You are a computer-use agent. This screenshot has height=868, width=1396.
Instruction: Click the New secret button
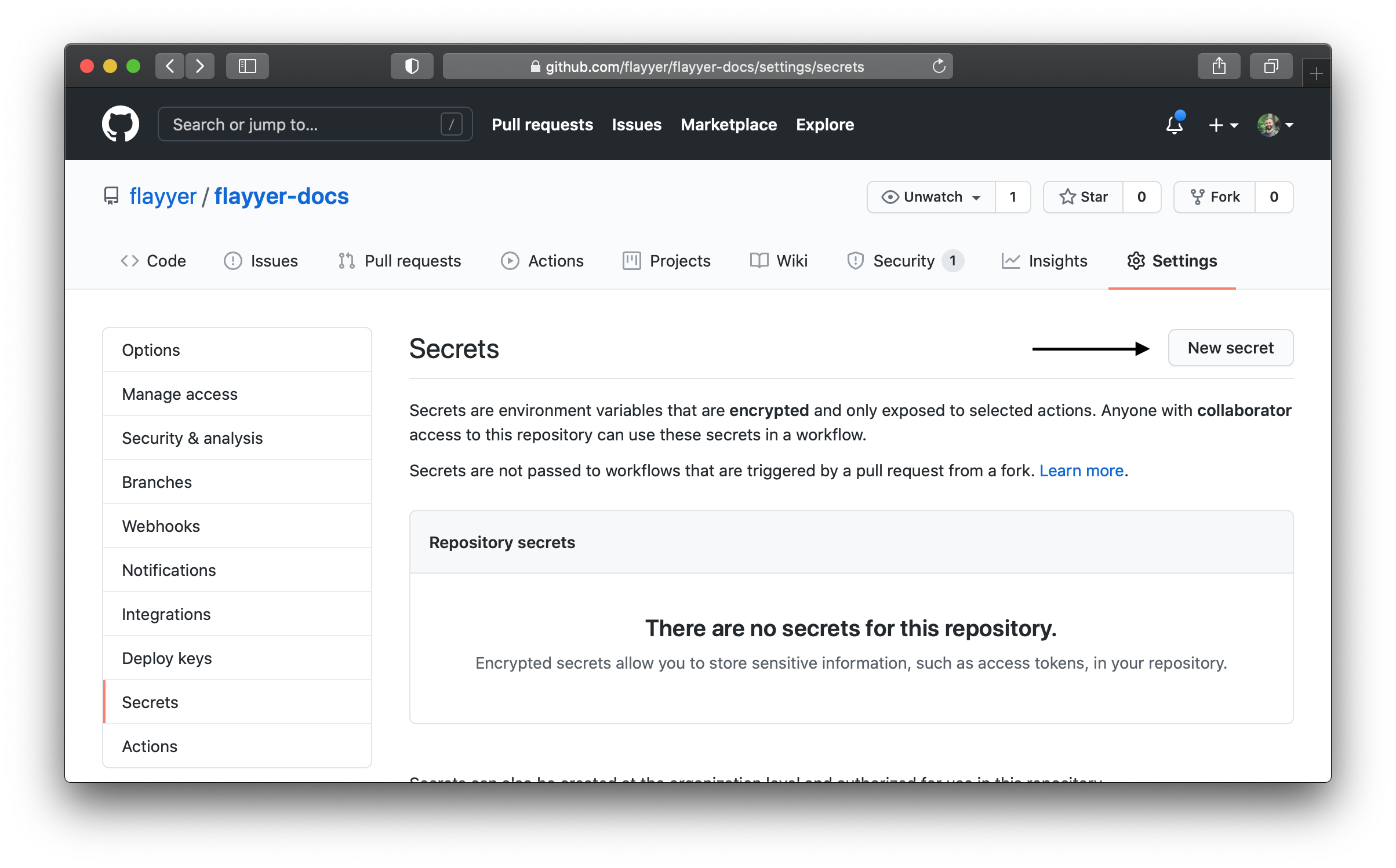1230,348
